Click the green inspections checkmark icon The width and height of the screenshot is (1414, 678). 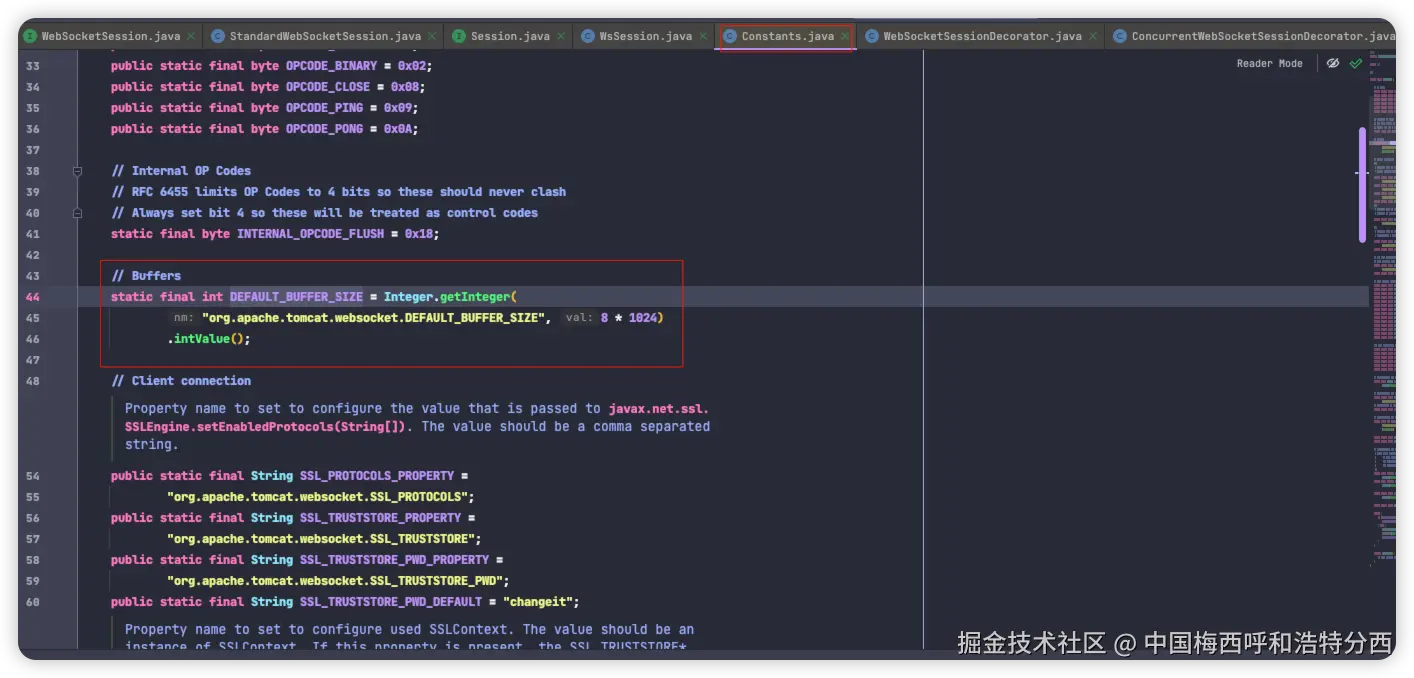click(x=1356, y=63)
